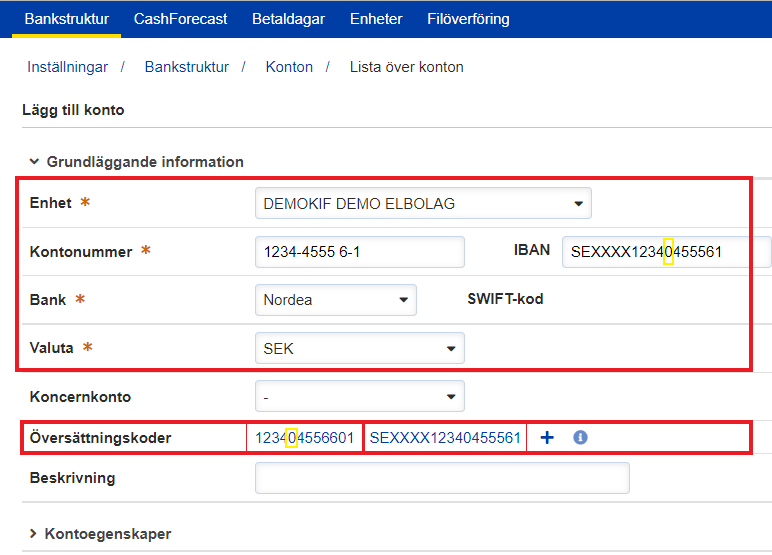Switch to the Bankstruktur tab
Image resolution: width=772 pixels, height=555 pixels.
(66, 19)
